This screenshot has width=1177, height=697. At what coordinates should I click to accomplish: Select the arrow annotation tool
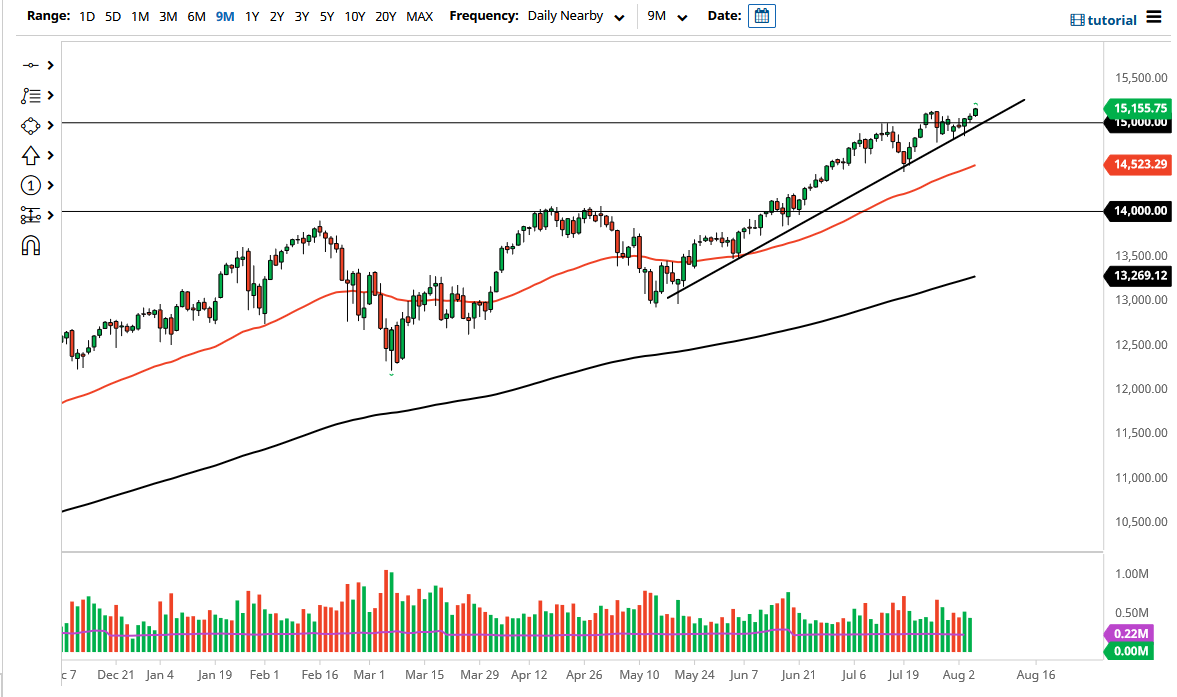[31, 155]
